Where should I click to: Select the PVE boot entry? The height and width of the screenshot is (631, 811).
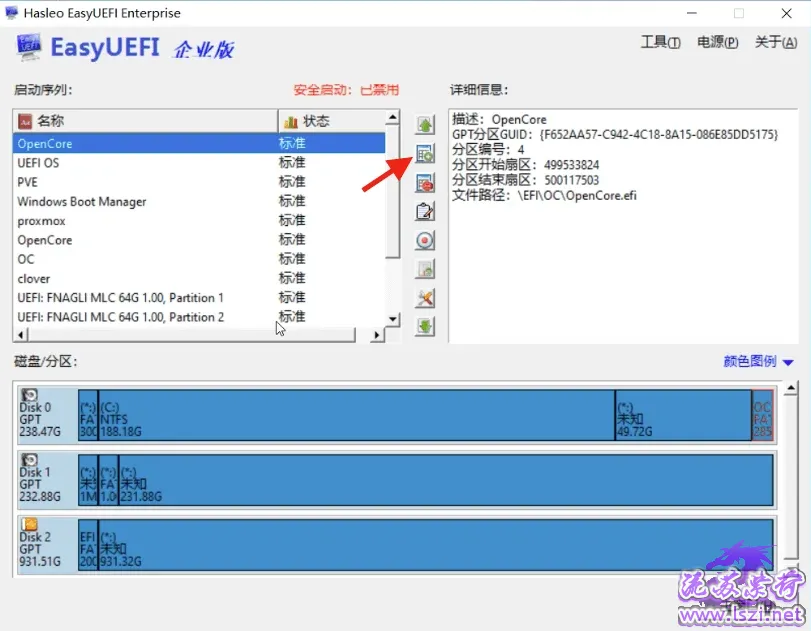click(199, 182)
